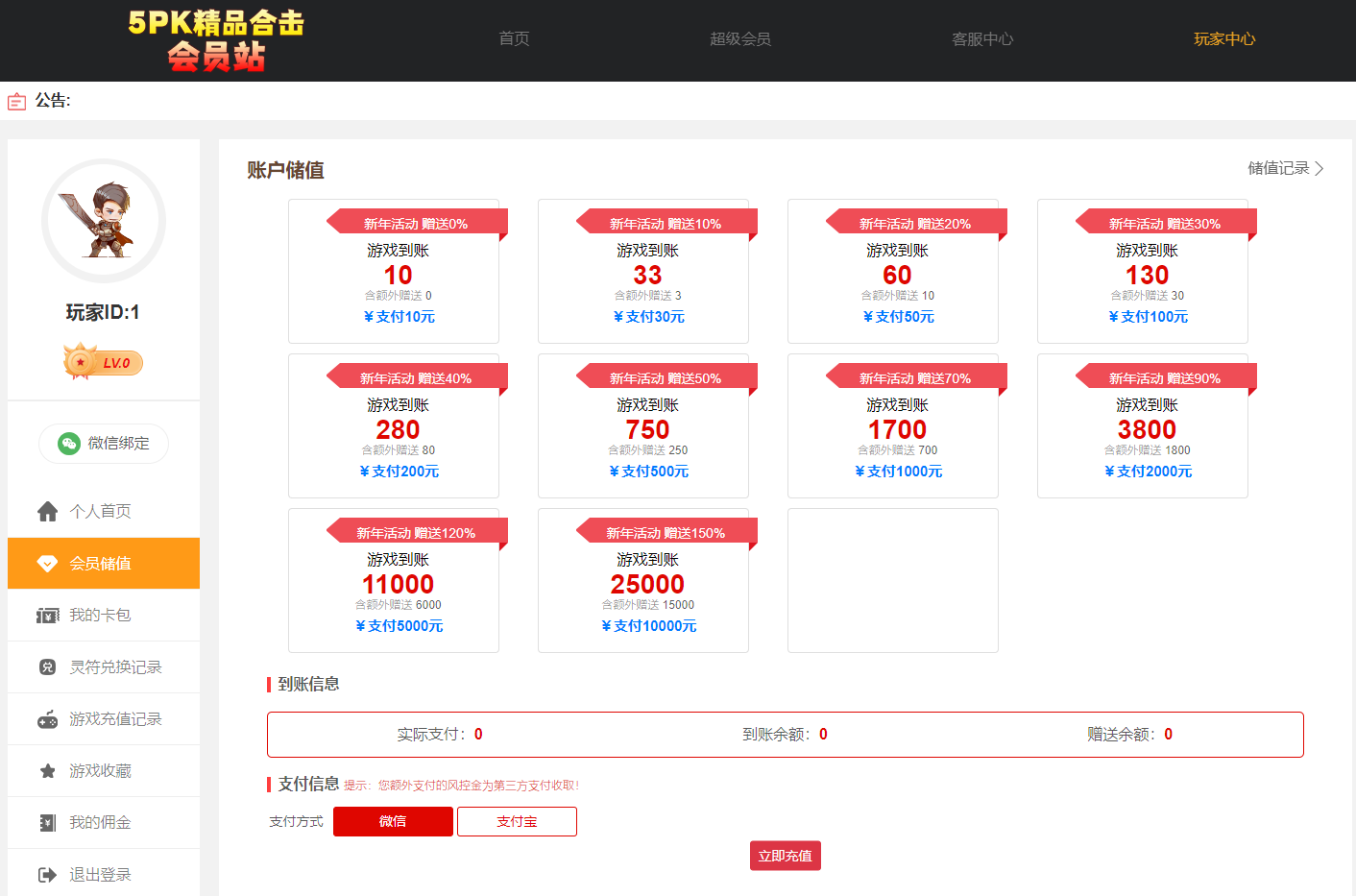Choose the 支付10元 recharge package
The image size is (1356, 896).
(394, 272)
